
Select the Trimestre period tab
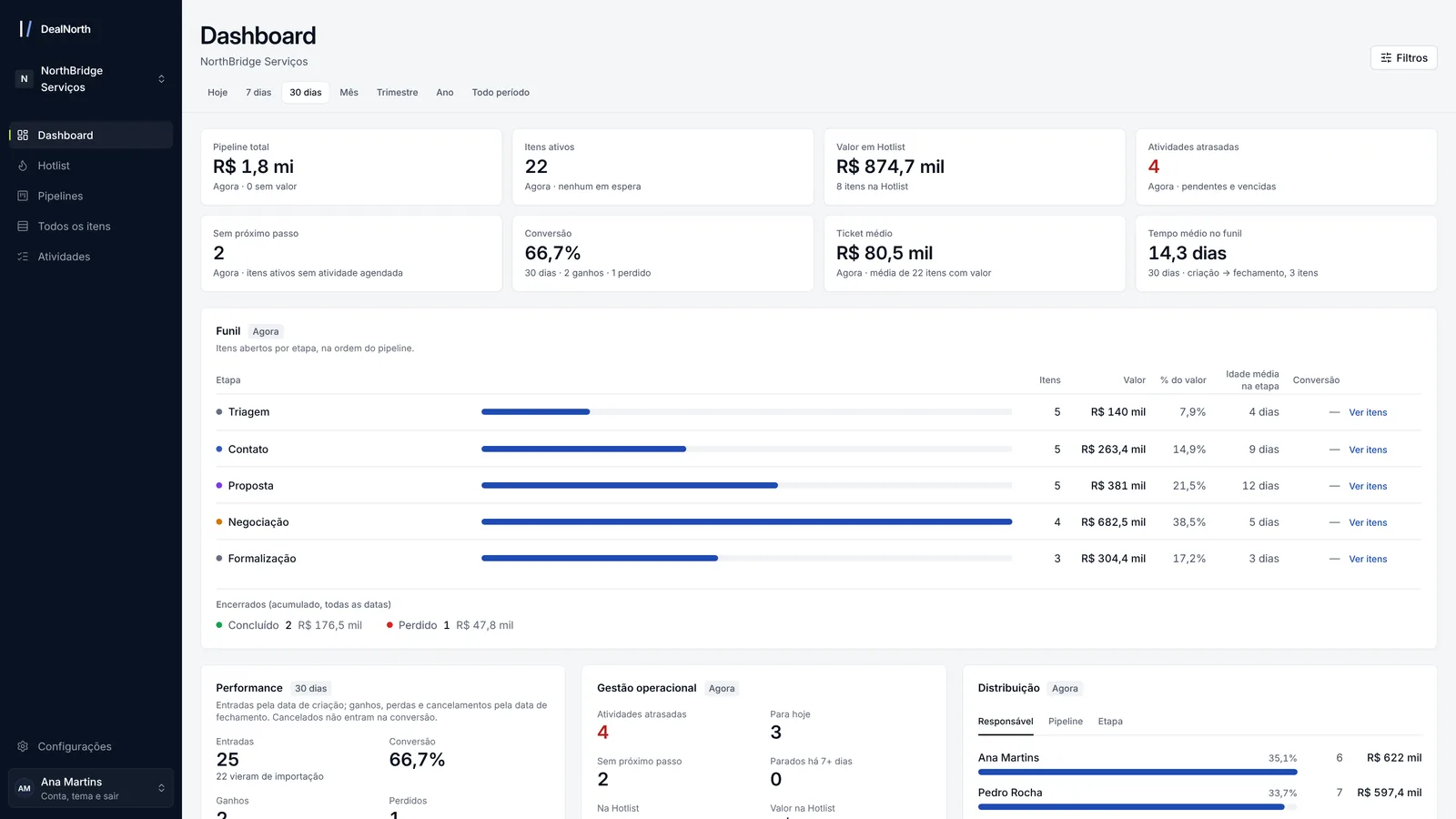tap(398, 93)
